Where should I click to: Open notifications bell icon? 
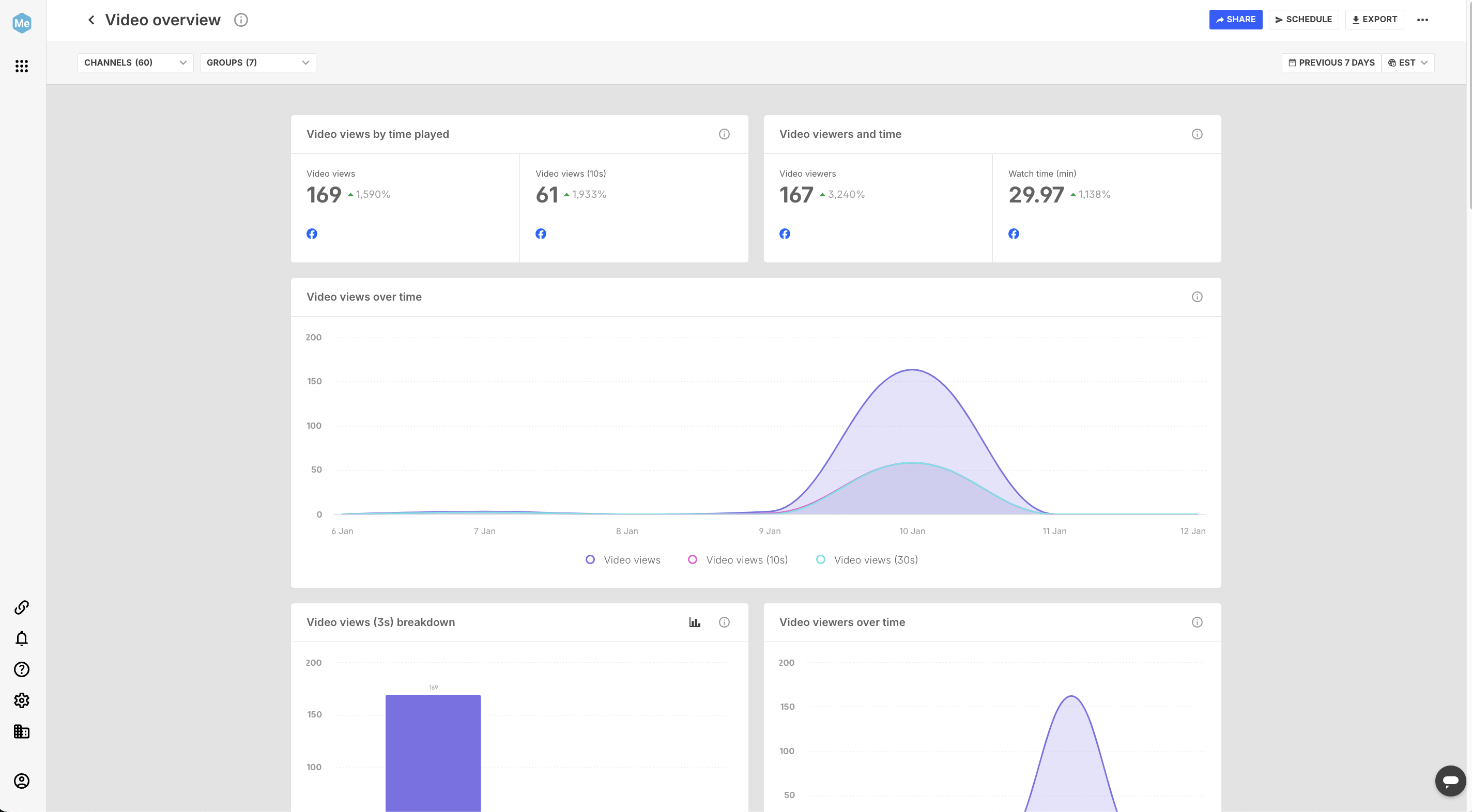pos(22,638)
